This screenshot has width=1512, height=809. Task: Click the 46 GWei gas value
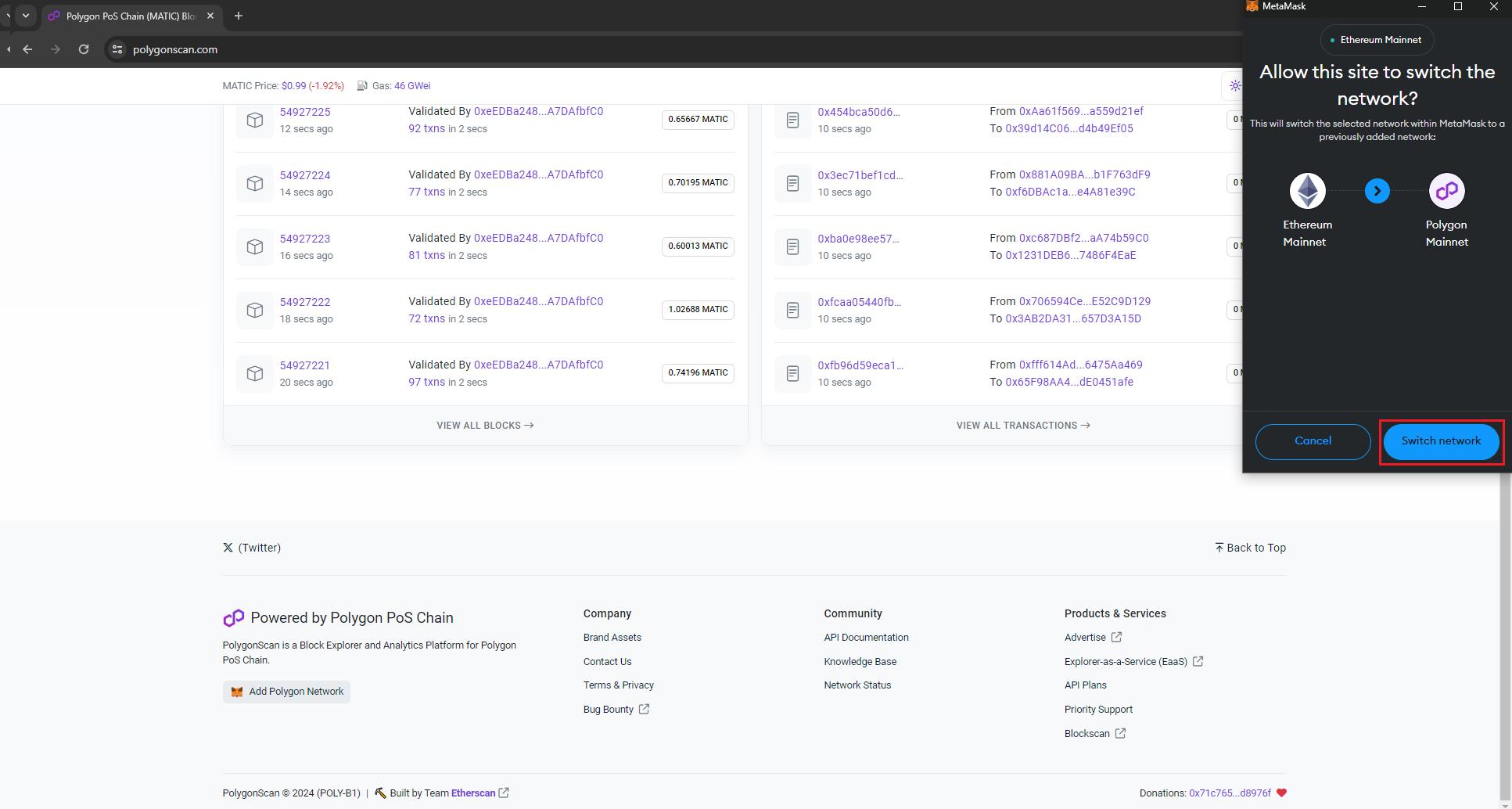412,86
